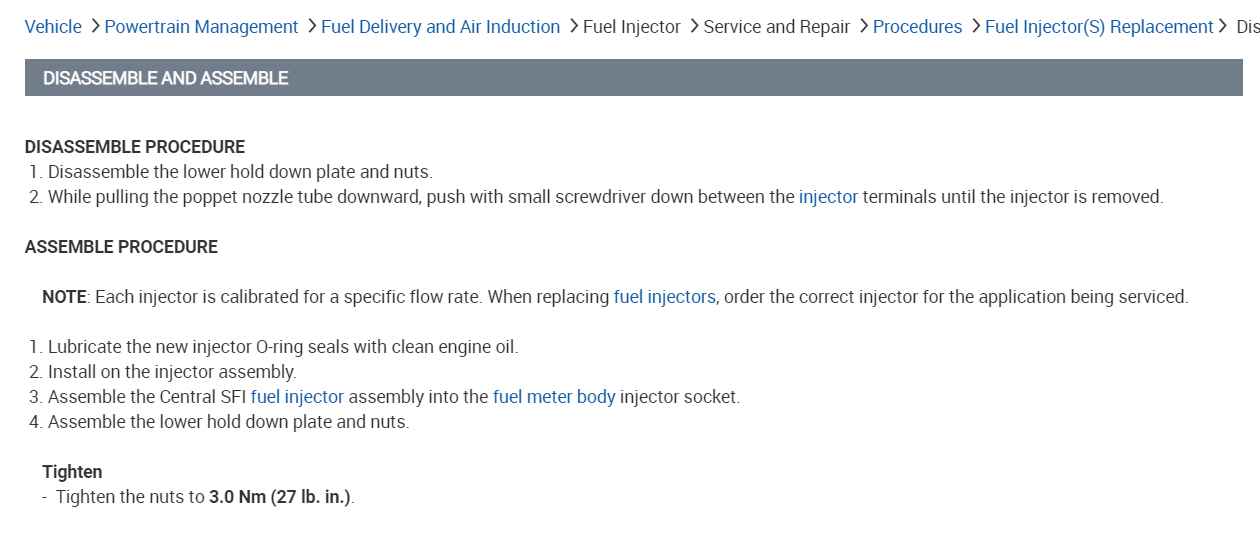The width and height of the screenshot is (1260, 549).
Task: Follow the fuel injectors link in the NOTE
Action: (x=664, y=297)
